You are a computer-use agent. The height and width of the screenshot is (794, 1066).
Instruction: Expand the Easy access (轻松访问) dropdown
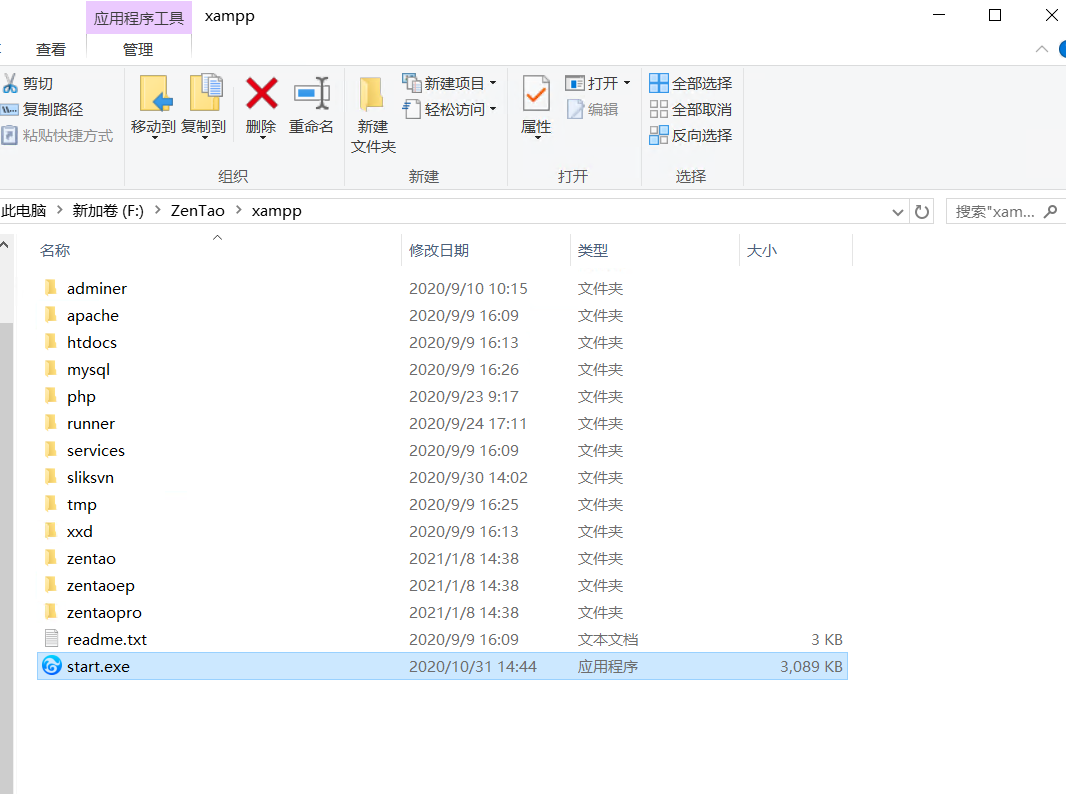493,109
